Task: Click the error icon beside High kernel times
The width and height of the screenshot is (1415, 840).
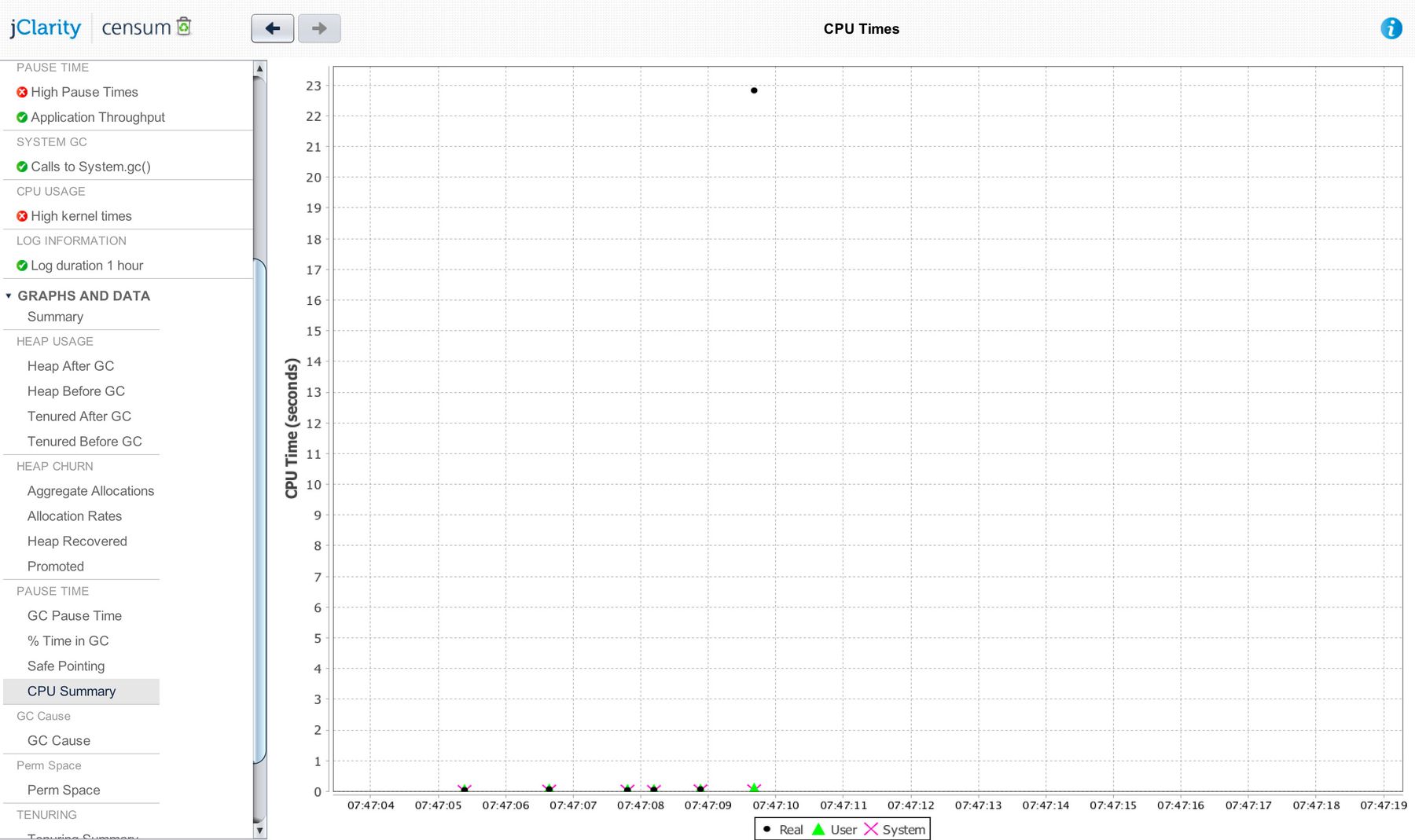Action: [x=21, y=215]
